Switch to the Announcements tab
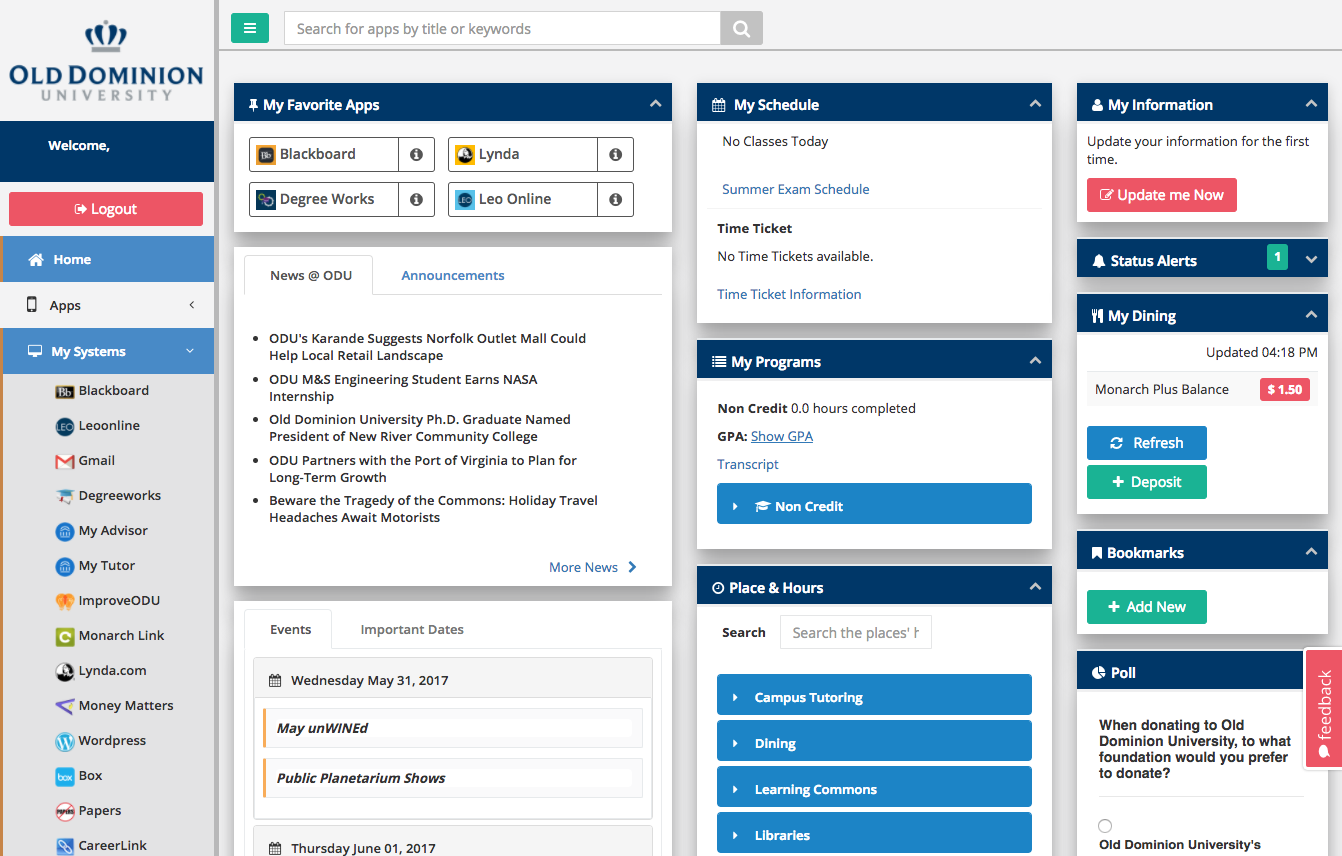1342x856 pixels. click(x=452, y=276)
